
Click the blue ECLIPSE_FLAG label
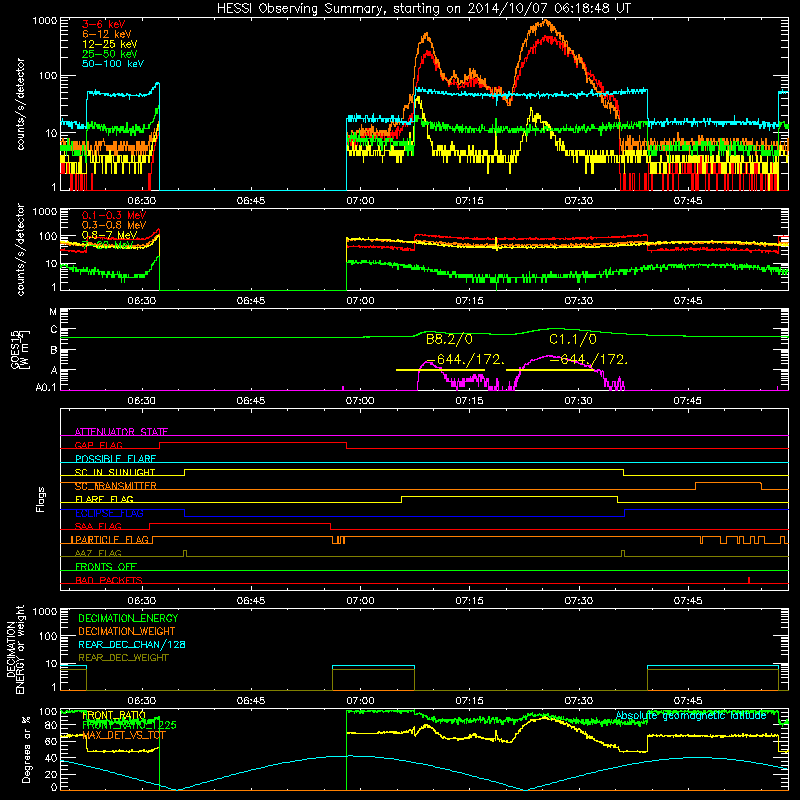coord(109,513)
